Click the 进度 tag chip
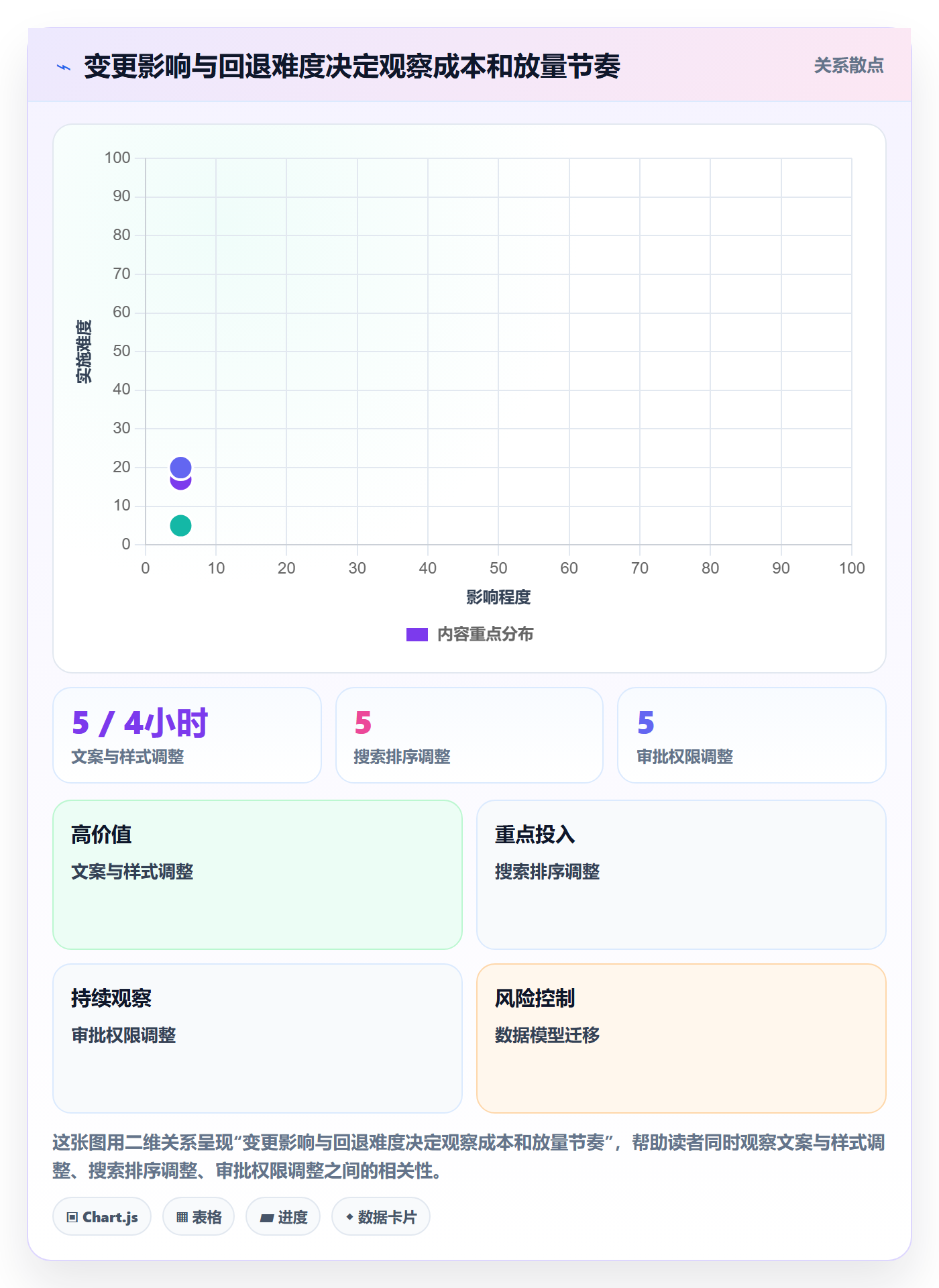This screenshot has height=1288, width=939. pos(283,1217)
